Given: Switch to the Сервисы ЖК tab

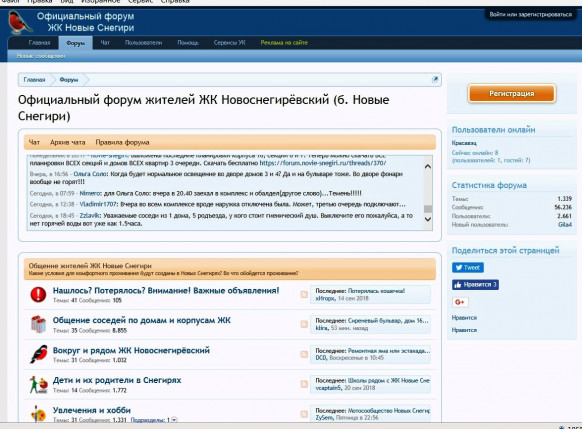Looking at the screenshot, I should coord(229,43).
